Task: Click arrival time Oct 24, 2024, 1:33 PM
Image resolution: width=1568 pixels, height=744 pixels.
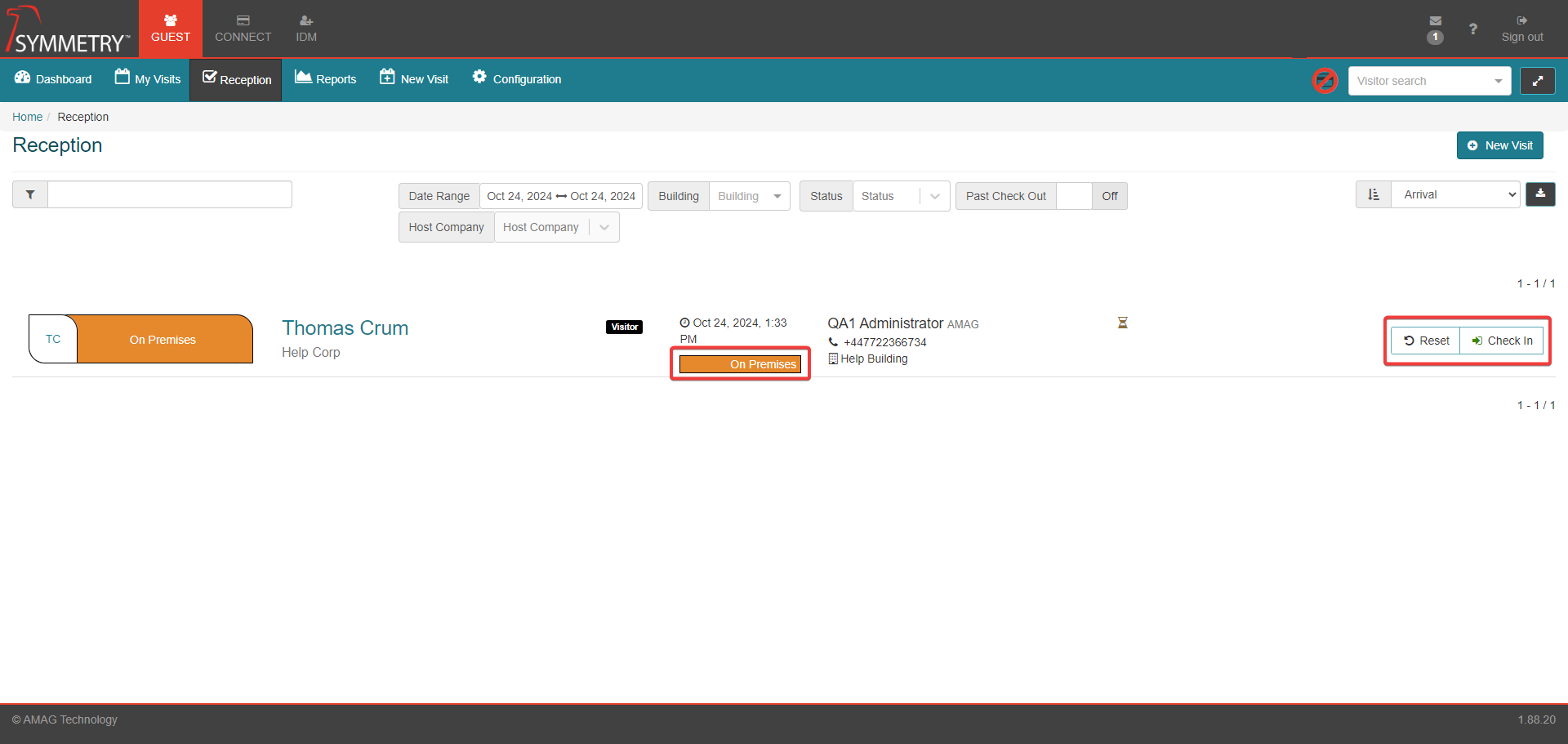Action: [733, 331]
